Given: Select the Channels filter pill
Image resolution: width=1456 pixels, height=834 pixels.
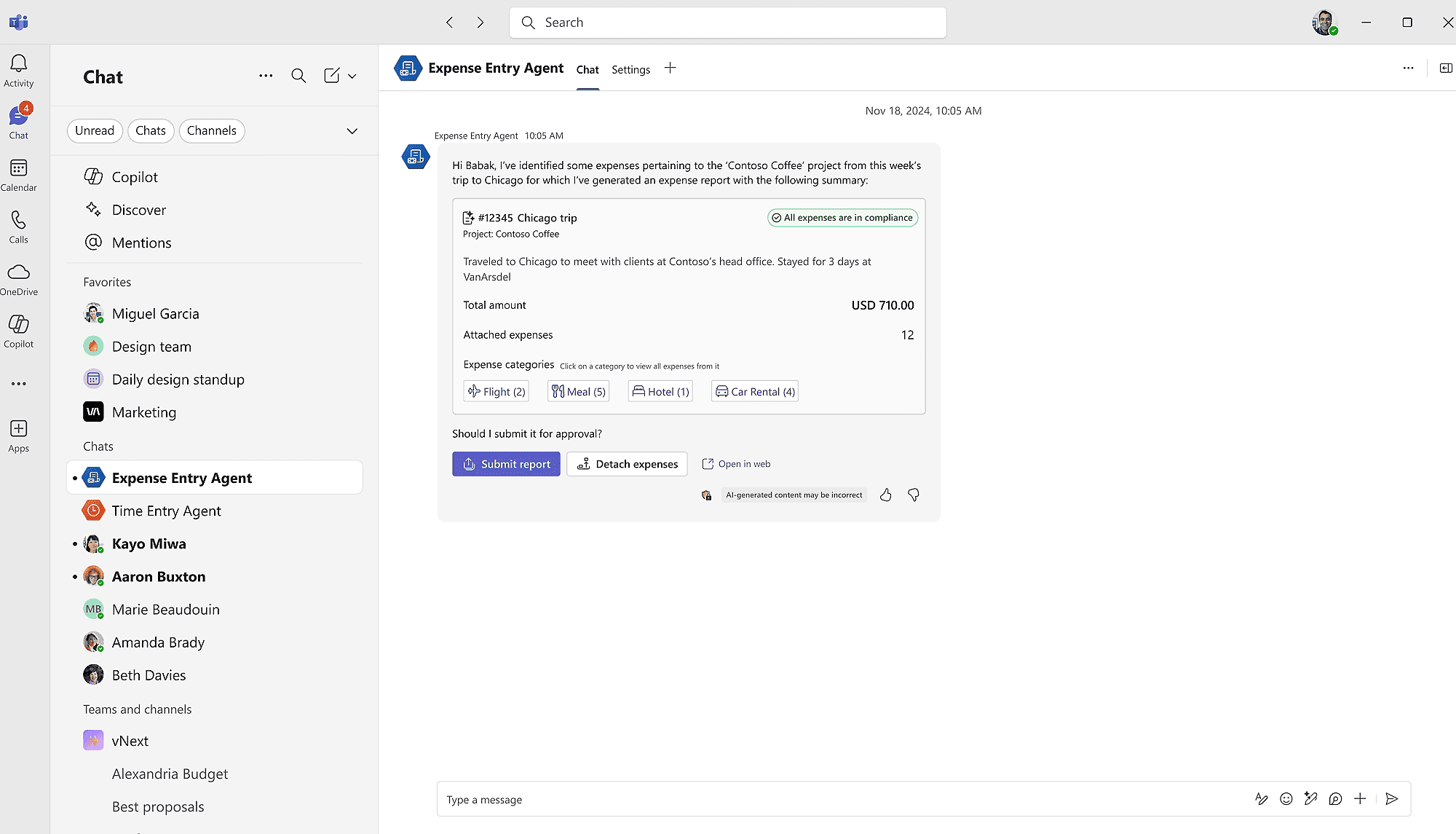Looking at the screenshot, I should coord(211,130).
